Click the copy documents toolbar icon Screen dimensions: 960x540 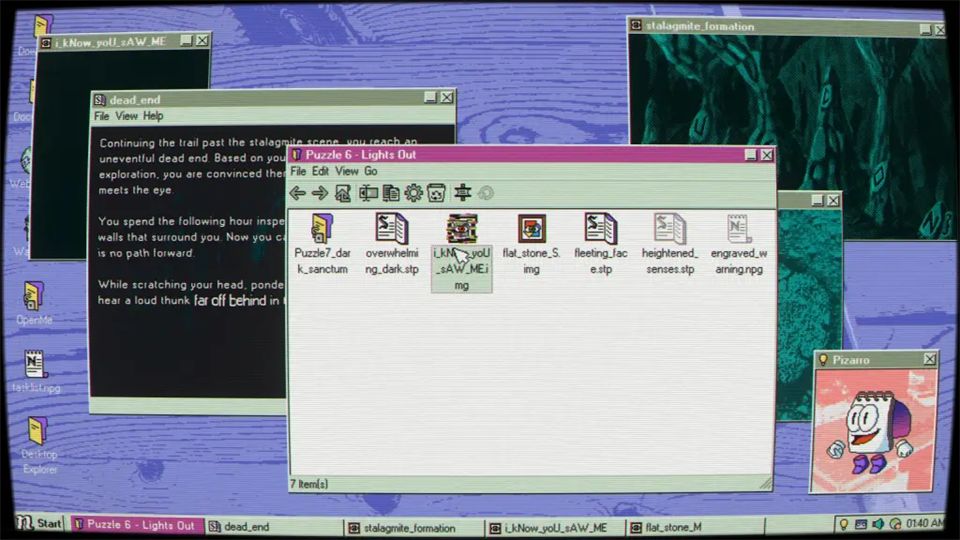[x=391, y=193]
